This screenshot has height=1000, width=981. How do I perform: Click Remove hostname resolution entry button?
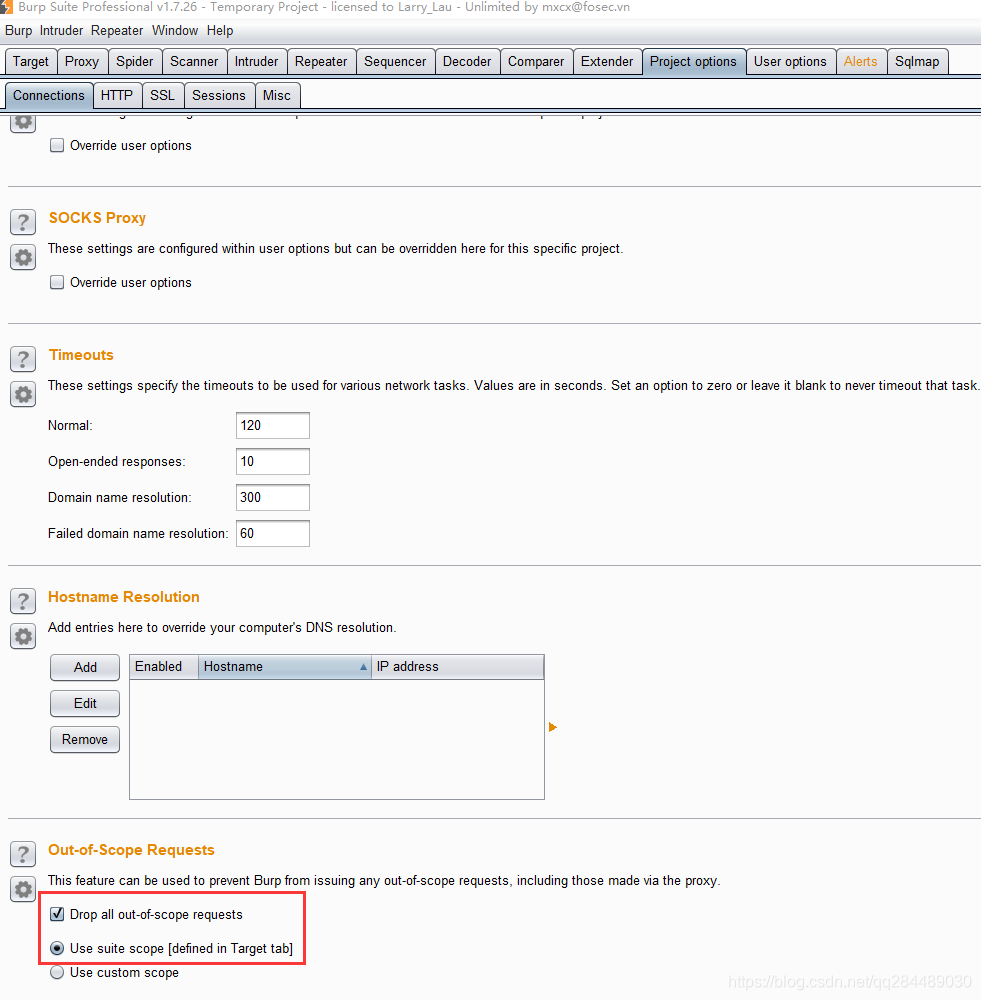(85, 739)
